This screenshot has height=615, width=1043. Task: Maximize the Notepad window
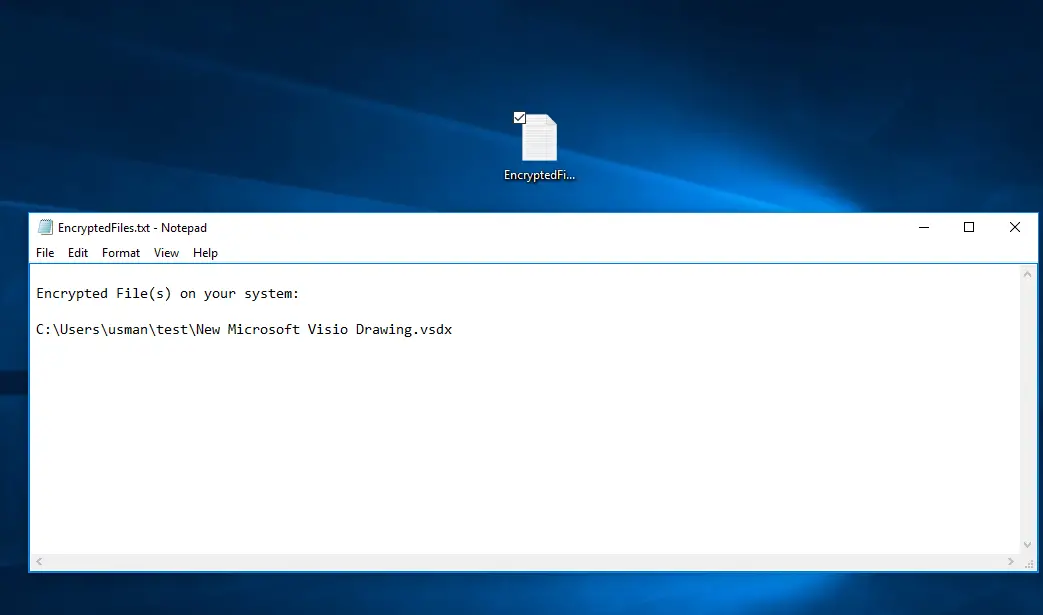pyautogui.click(x=969, y=227)
